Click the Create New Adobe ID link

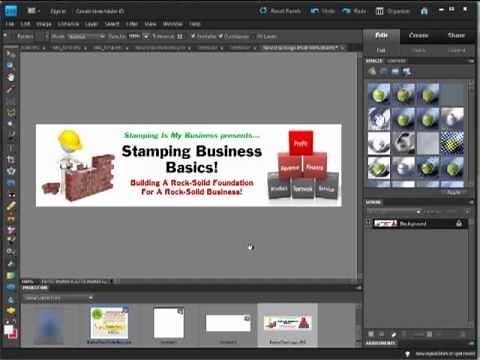[x=100, y=11]
